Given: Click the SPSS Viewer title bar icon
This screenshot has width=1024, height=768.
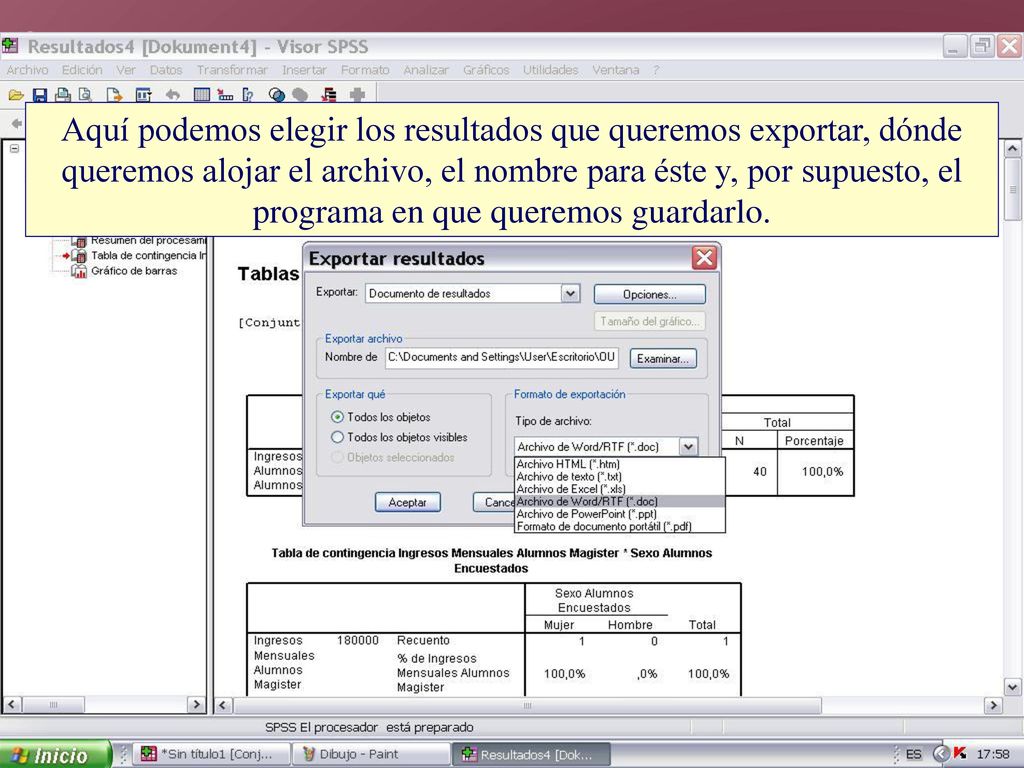Looking at the screenshot, I should [x=10, y=46].
